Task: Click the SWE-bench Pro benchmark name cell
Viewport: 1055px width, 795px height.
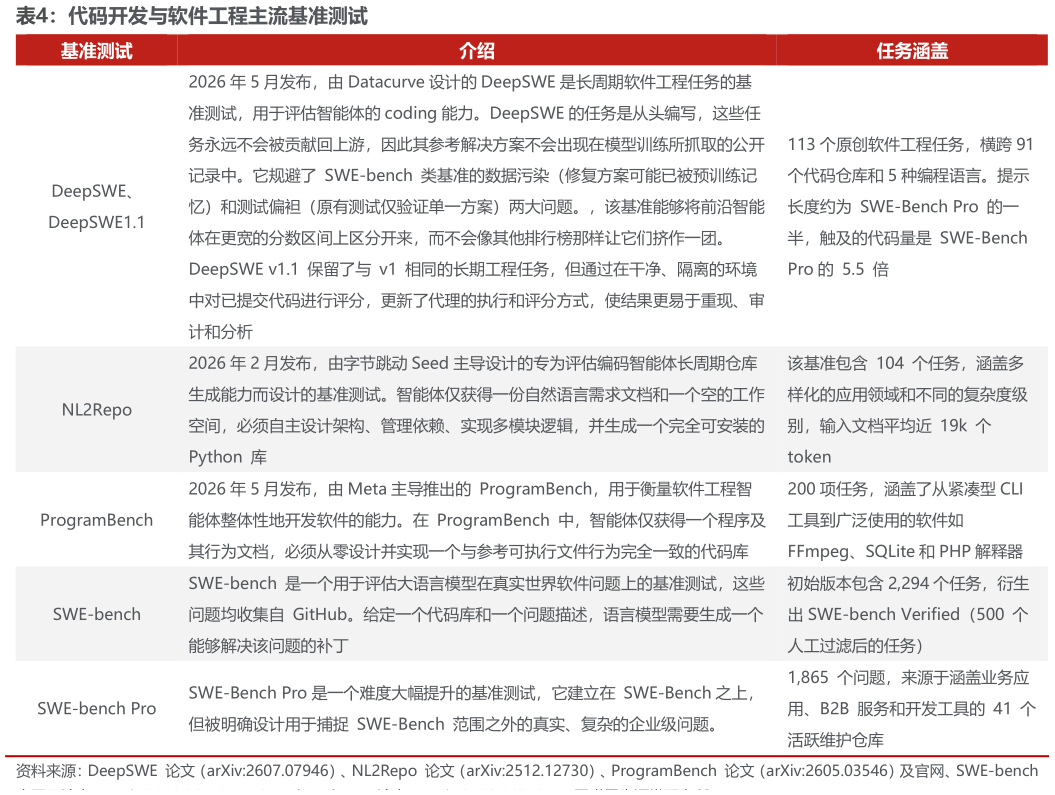Action: click(96, 708)
